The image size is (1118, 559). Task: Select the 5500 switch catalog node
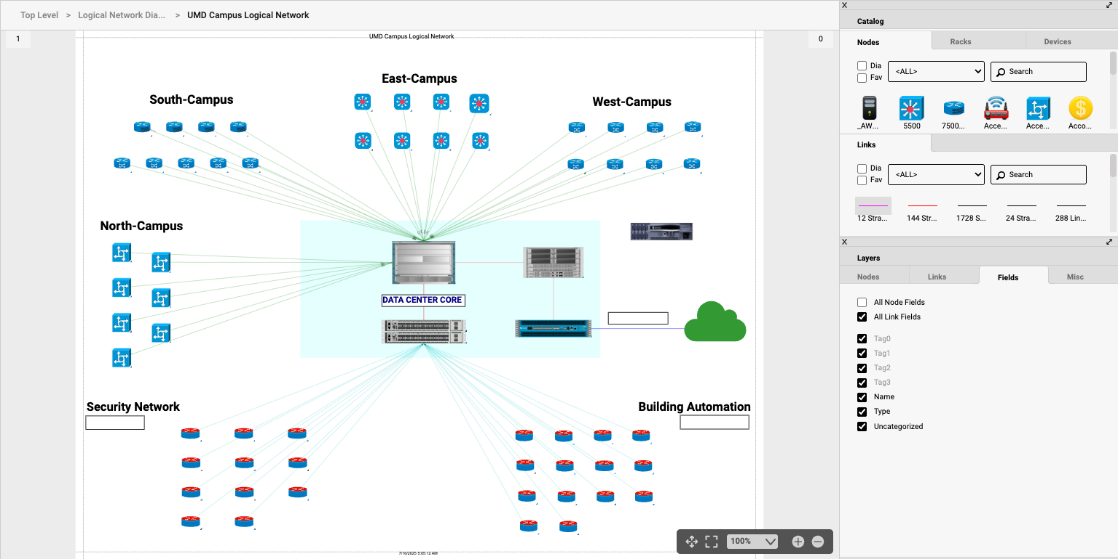point(911,108)
